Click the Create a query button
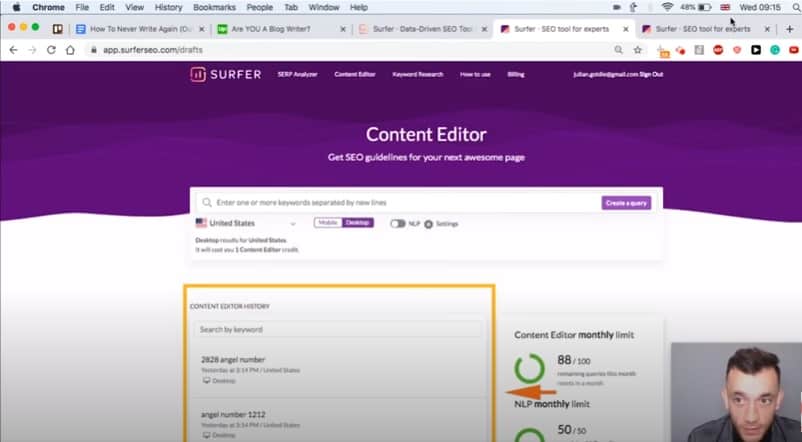 pos(626,203)
